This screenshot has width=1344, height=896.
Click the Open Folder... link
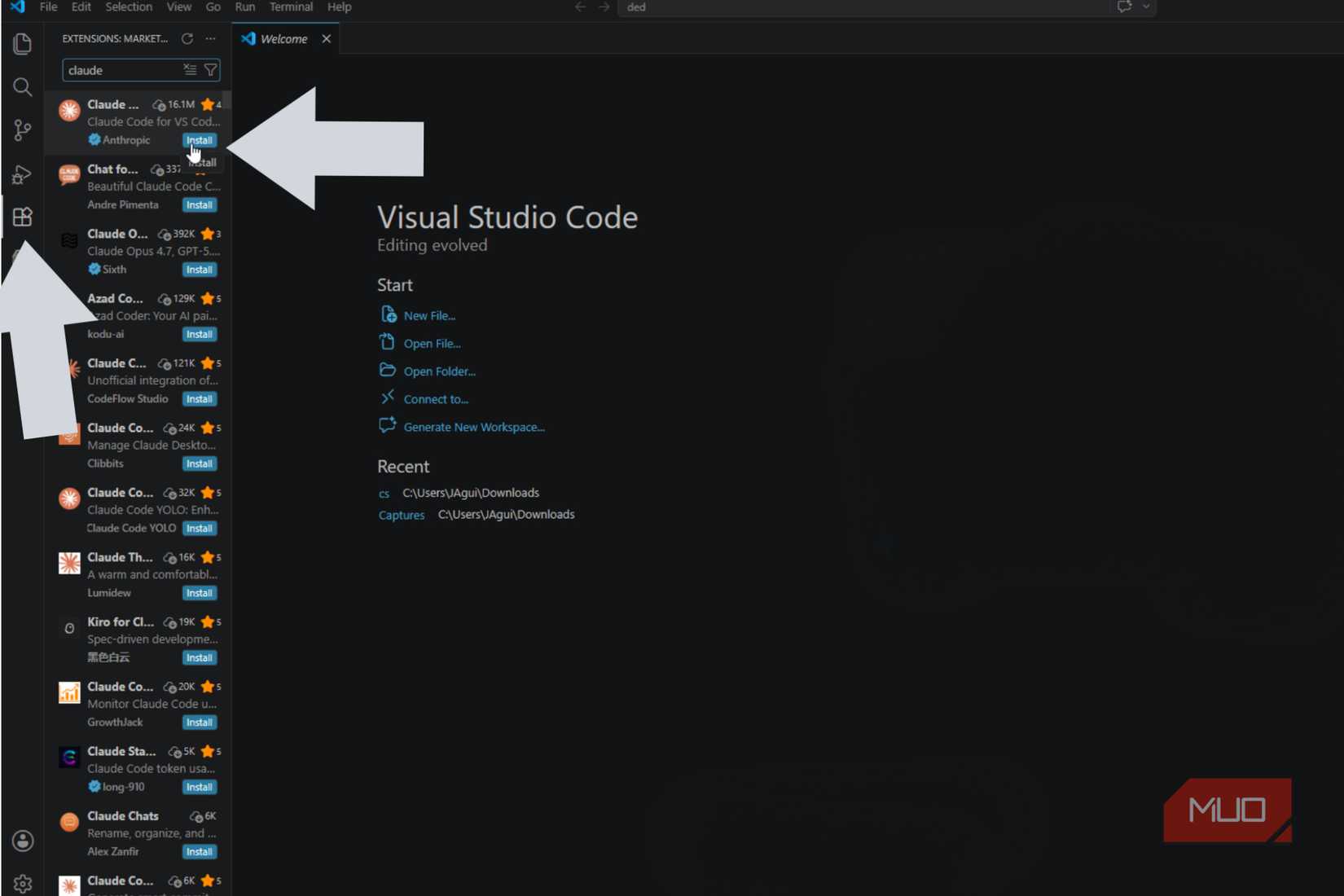(x=440, y=371)
